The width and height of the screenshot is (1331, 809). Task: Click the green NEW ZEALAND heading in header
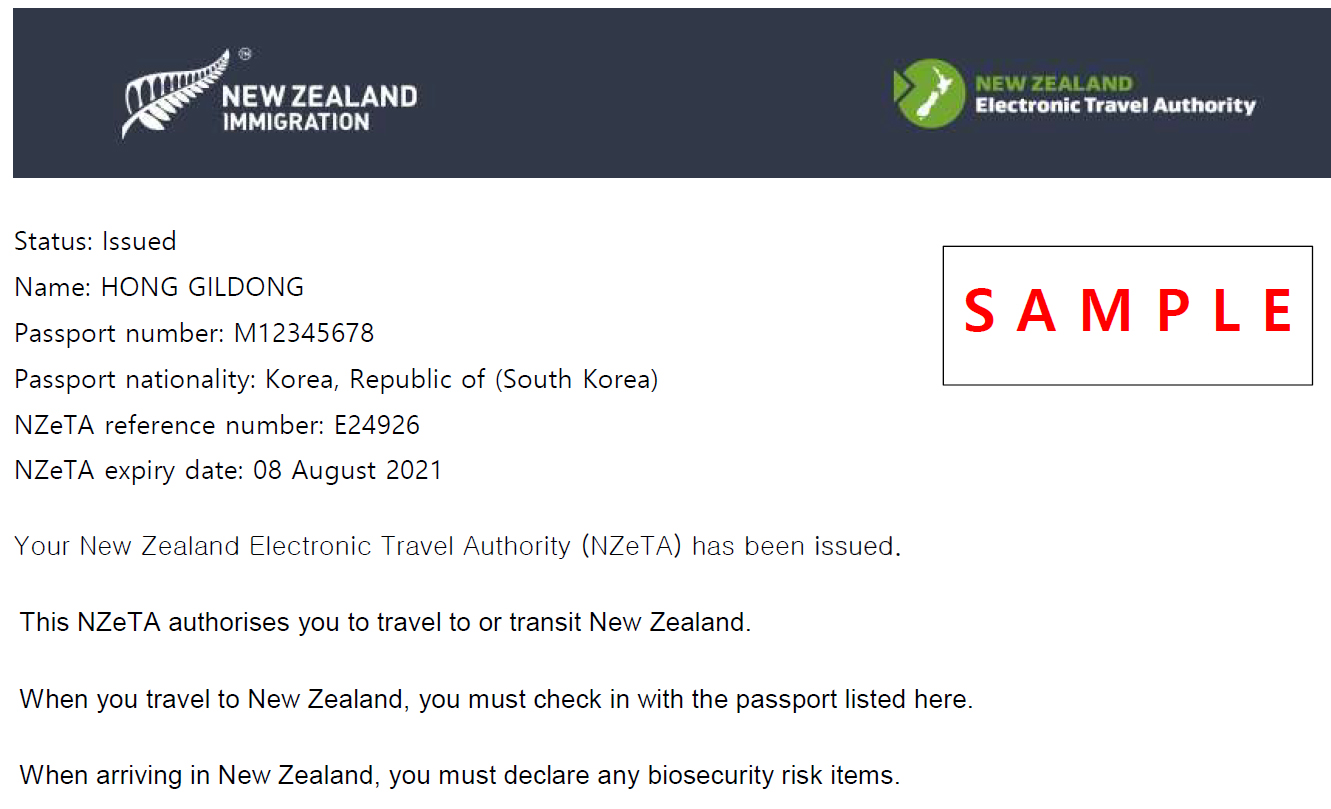tap(1054, 83)
